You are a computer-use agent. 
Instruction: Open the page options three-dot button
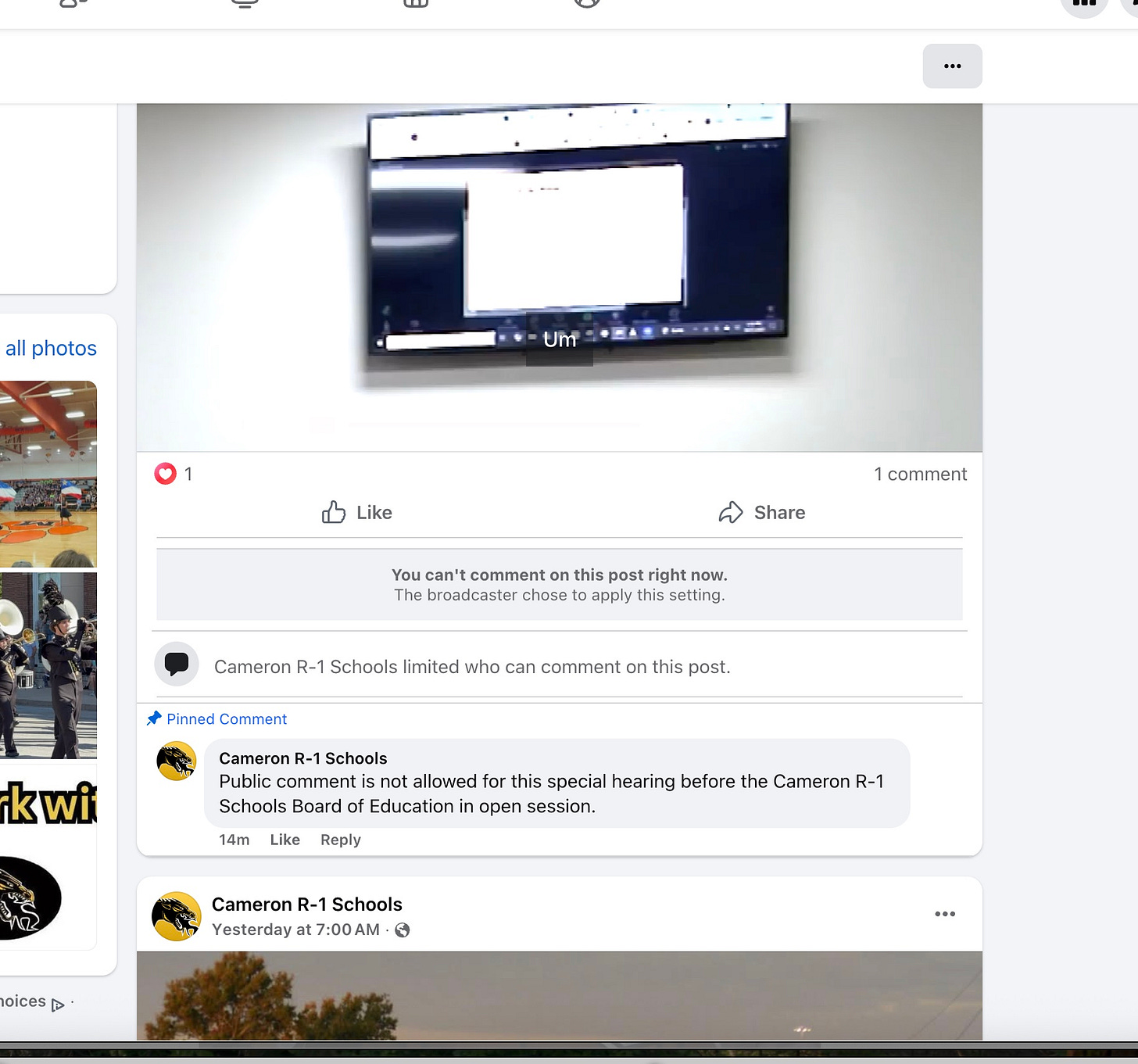(952, 66)
